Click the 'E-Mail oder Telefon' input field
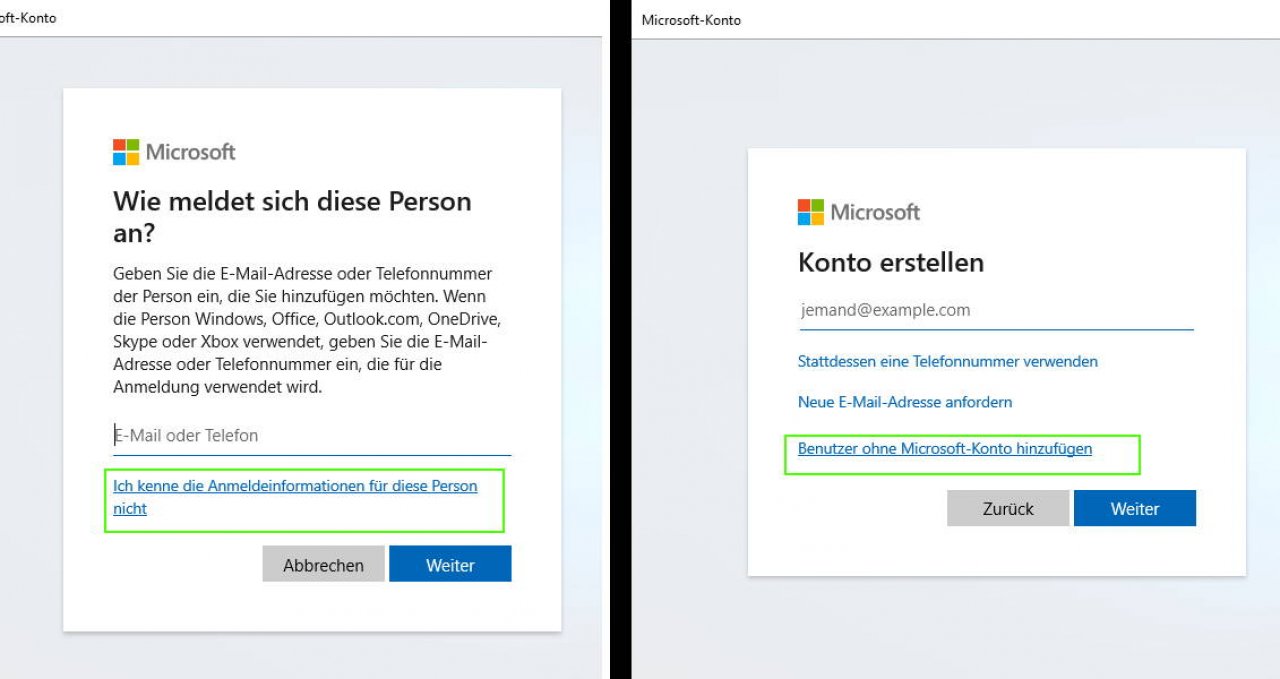The height and width of the screenshot is (679, 1280). click(x=312, y=436)
